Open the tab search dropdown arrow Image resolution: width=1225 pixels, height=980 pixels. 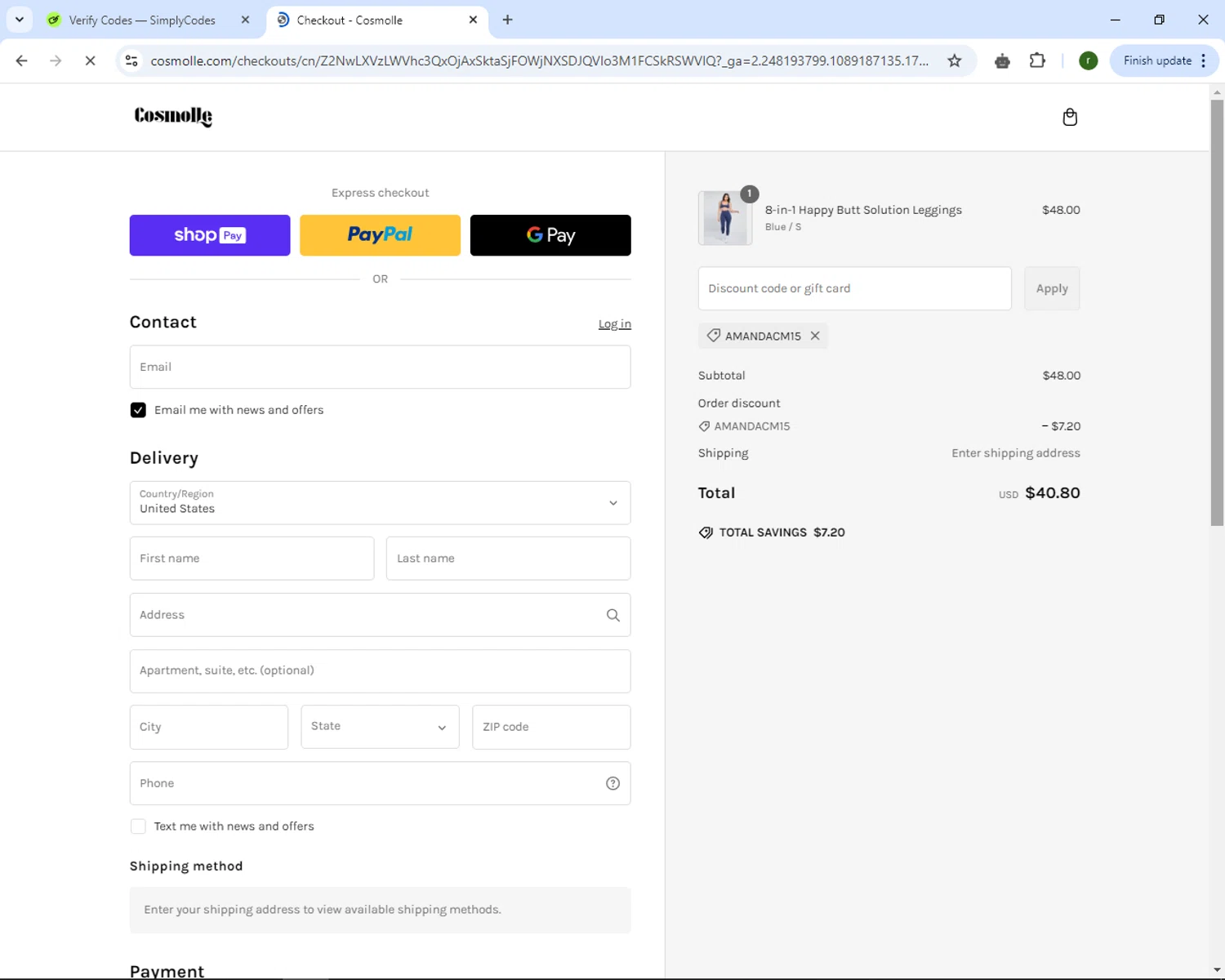pyautogui.click(x=20, y=20)
